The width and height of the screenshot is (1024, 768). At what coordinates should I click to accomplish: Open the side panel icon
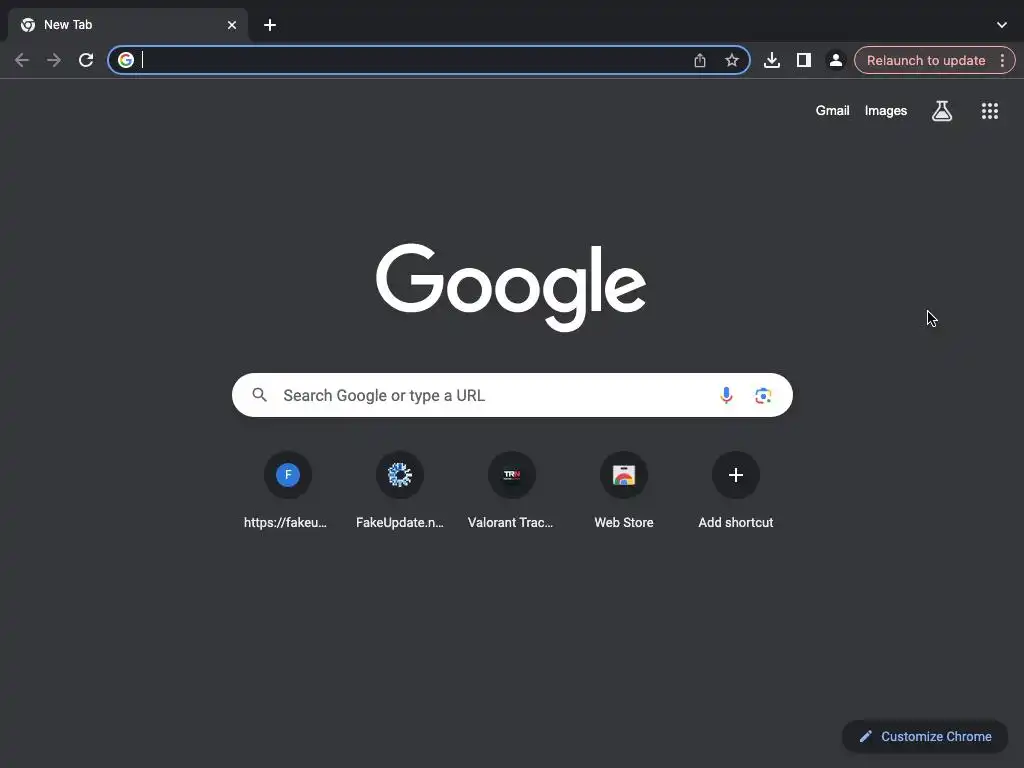[x=803, y=60]
